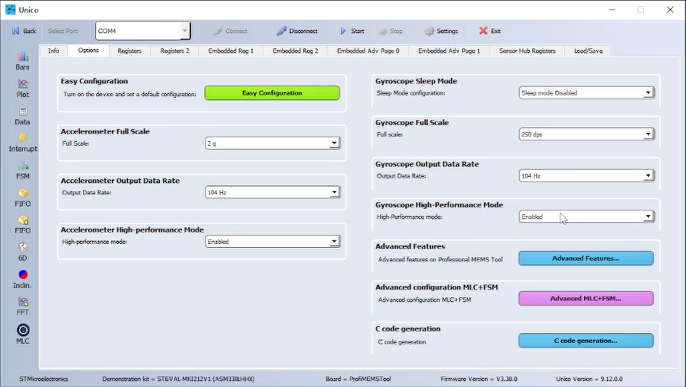
Task: Open the Embedded Adv Page 0 tab
Action: 368,51
